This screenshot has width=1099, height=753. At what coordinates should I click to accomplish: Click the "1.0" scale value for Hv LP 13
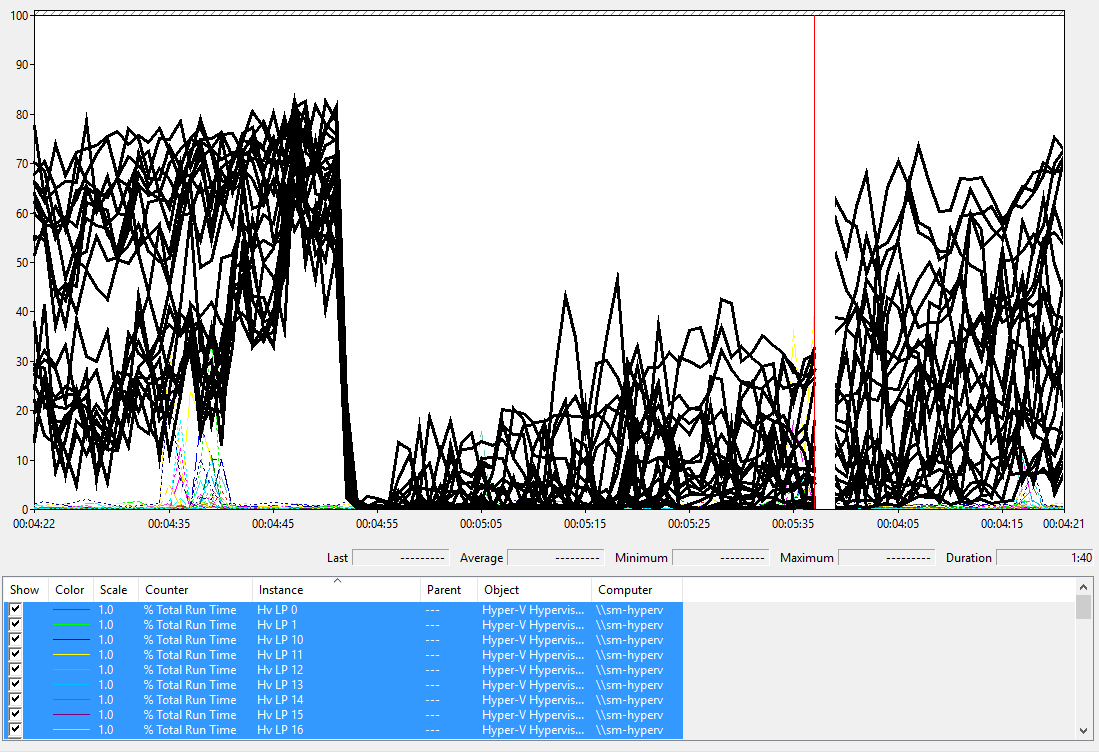(106, 685)
